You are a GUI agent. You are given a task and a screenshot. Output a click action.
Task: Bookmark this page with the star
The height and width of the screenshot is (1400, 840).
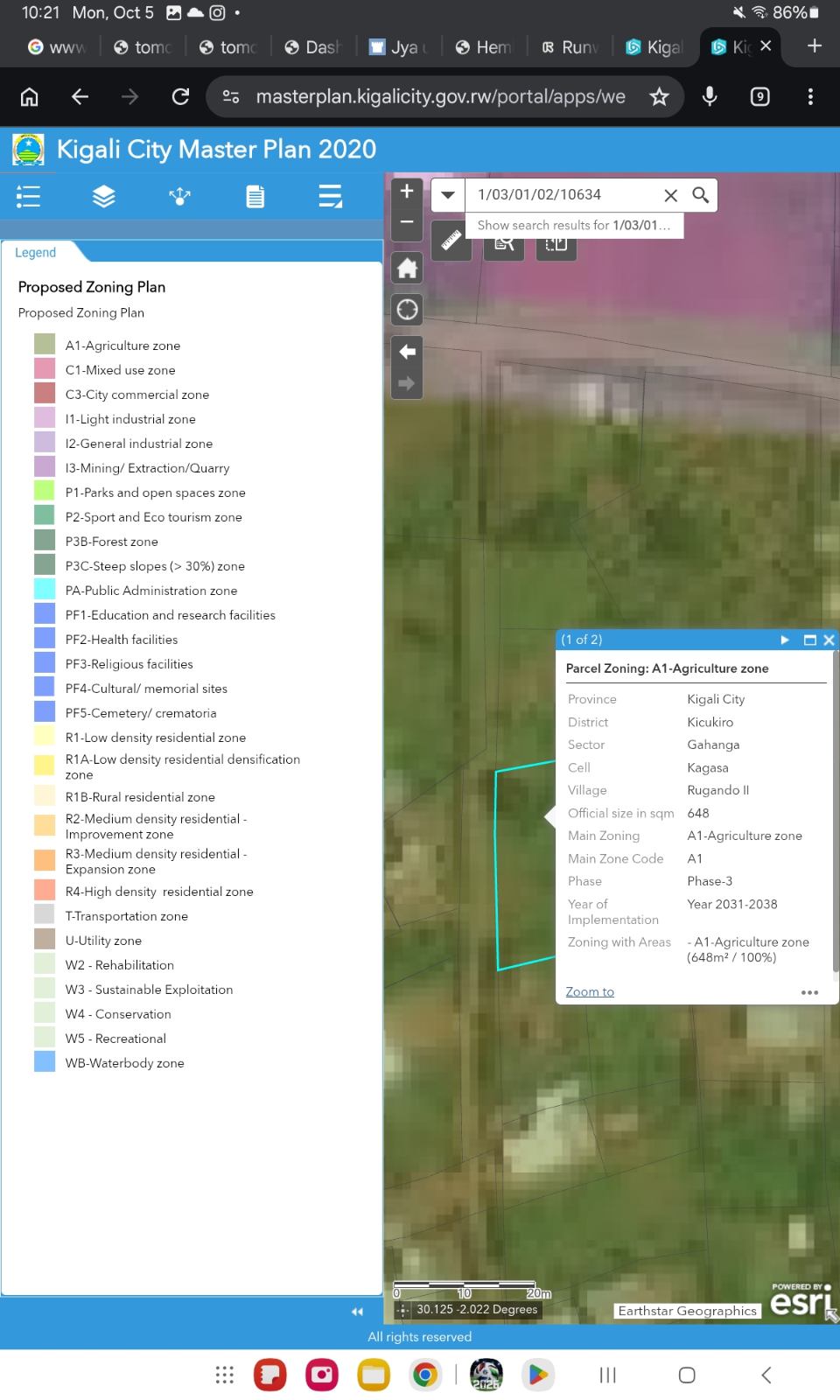click(x=659, y=96)
